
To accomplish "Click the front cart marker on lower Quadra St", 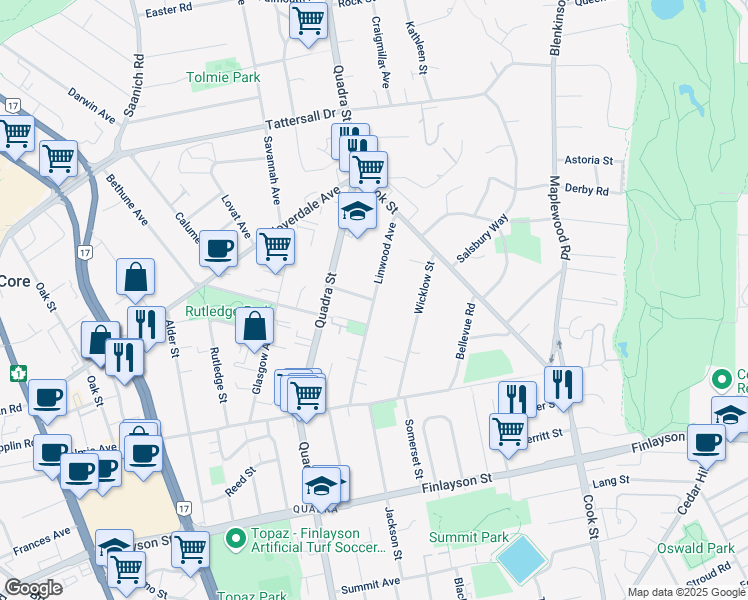I will (307, 395).
